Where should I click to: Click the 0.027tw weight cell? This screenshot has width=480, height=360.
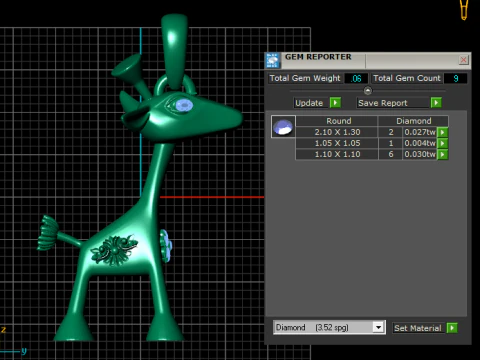[x=420, y=132]
